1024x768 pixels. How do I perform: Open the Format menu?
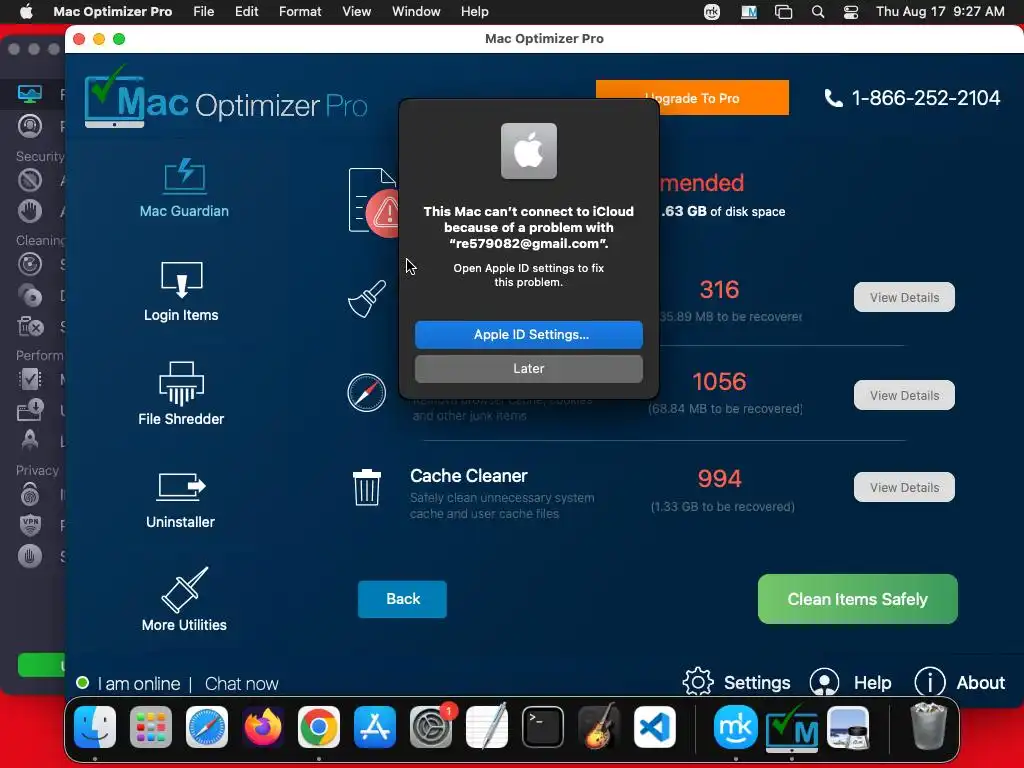coord(300,12)
